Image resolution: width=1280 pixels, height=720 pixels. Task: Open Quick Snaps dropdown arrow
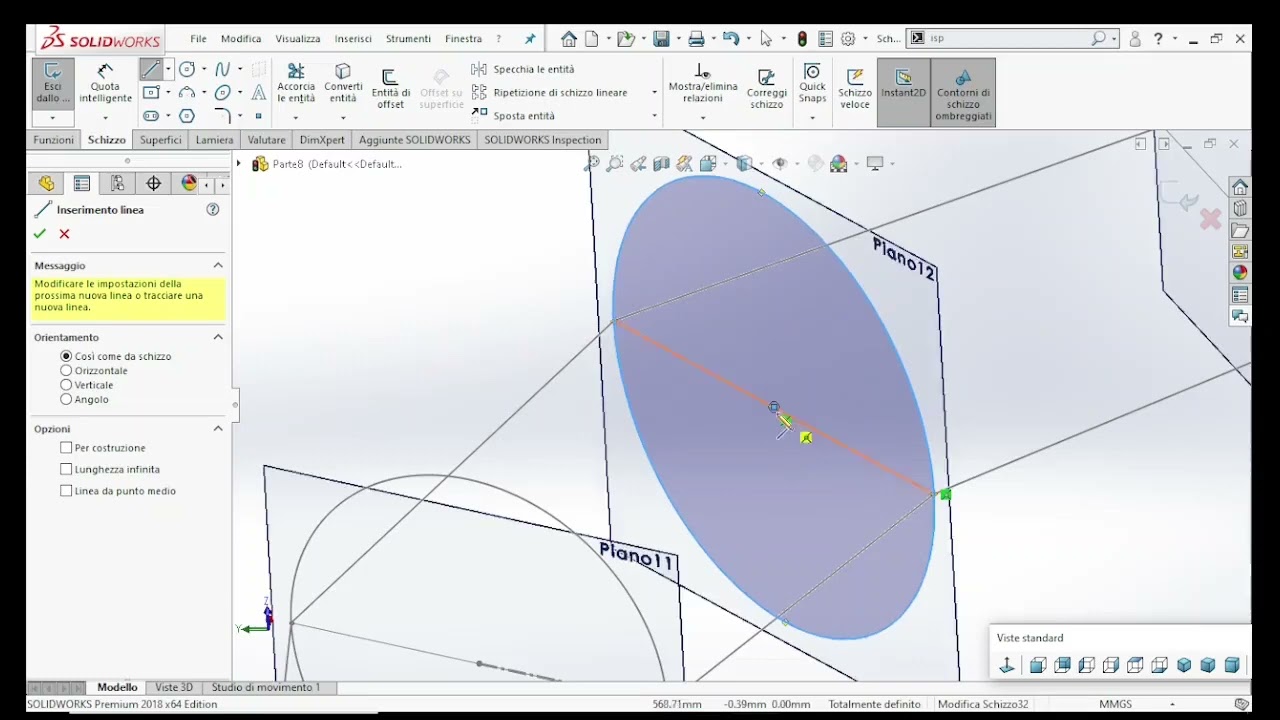coord(812,118)
